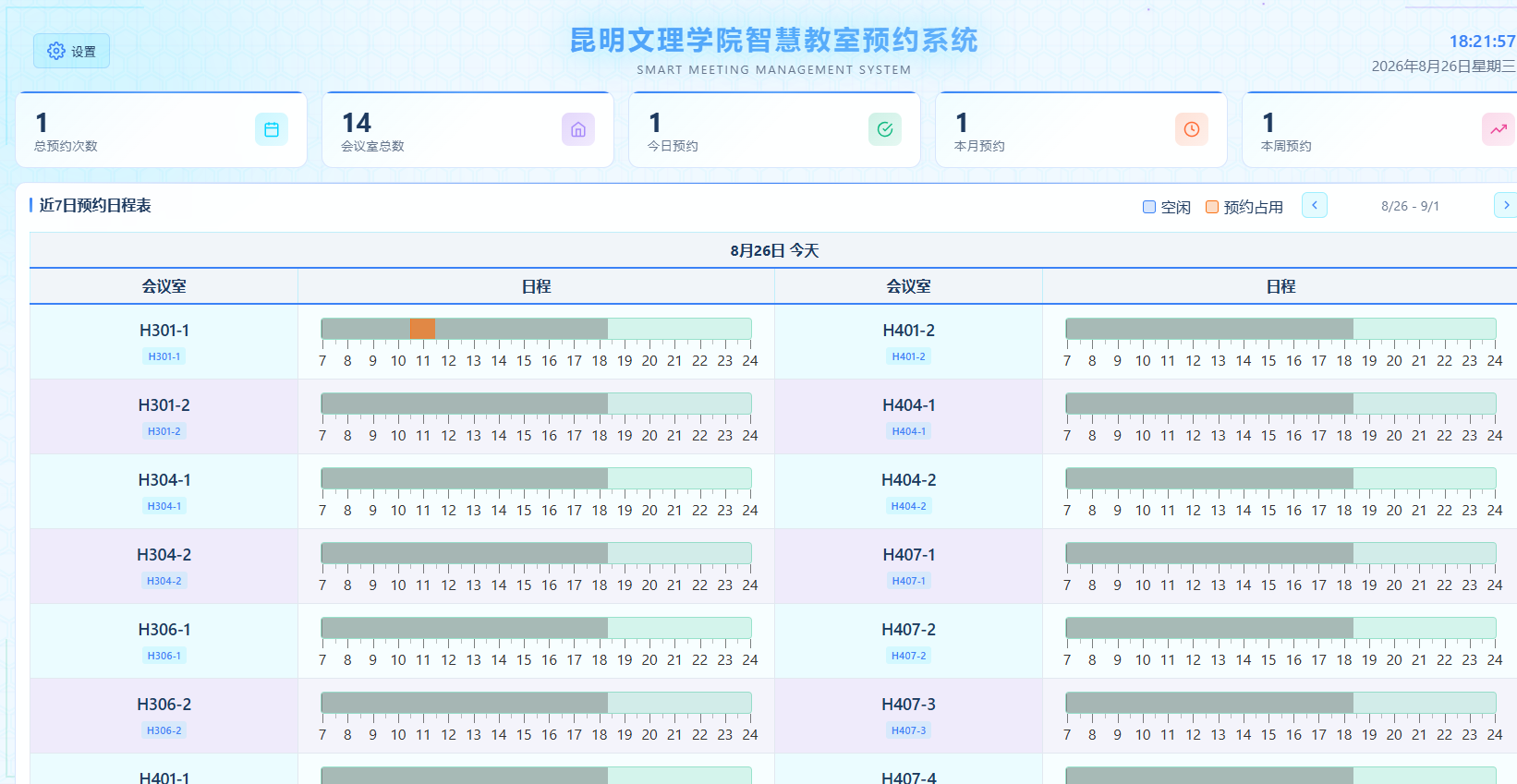
Task: Select room name H304-2
Action: pyautogui.click(x=164, y=555)
